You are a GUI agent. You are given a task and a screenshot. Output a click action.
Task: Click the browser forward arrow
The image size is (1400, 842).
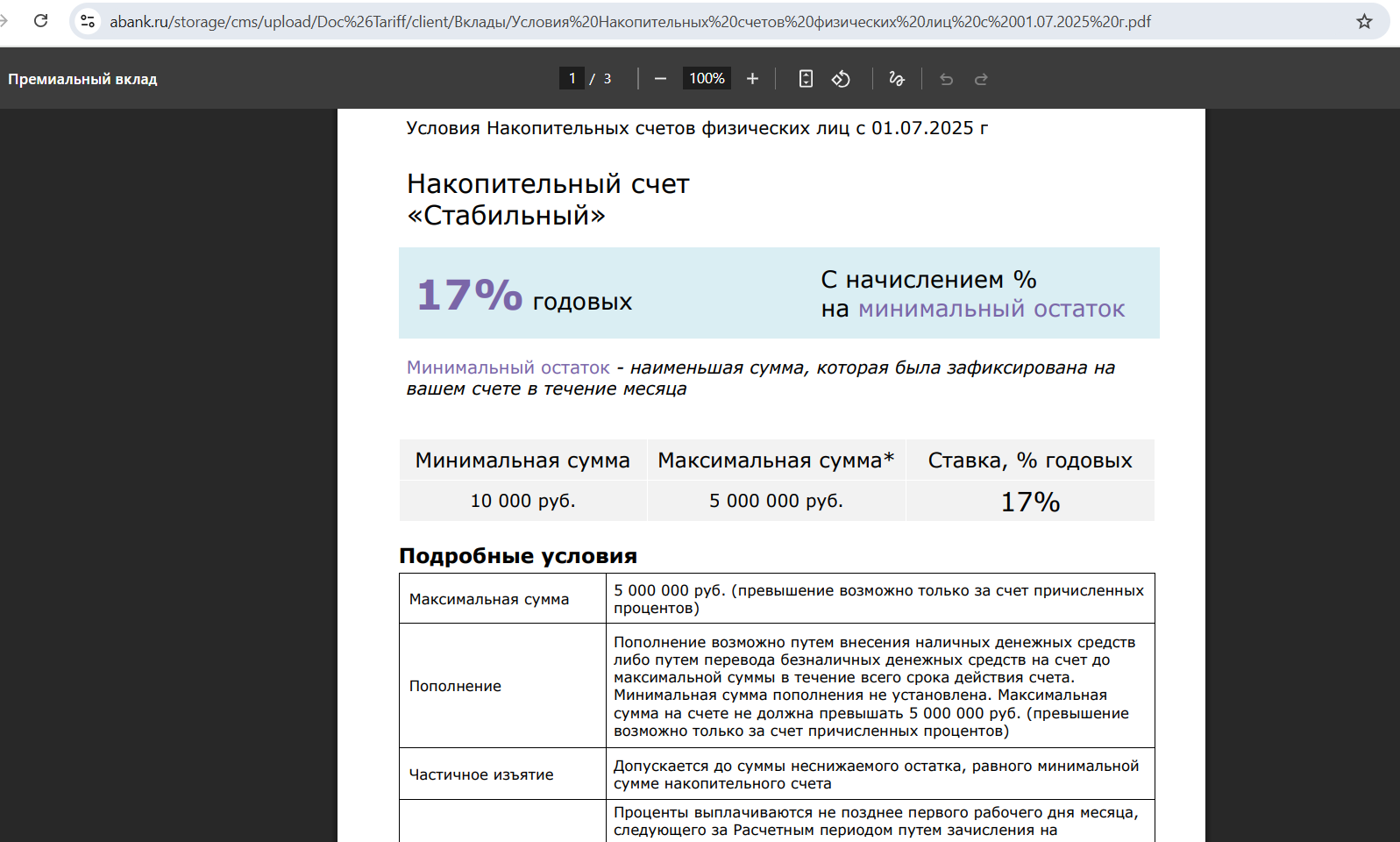pos(4,20)
